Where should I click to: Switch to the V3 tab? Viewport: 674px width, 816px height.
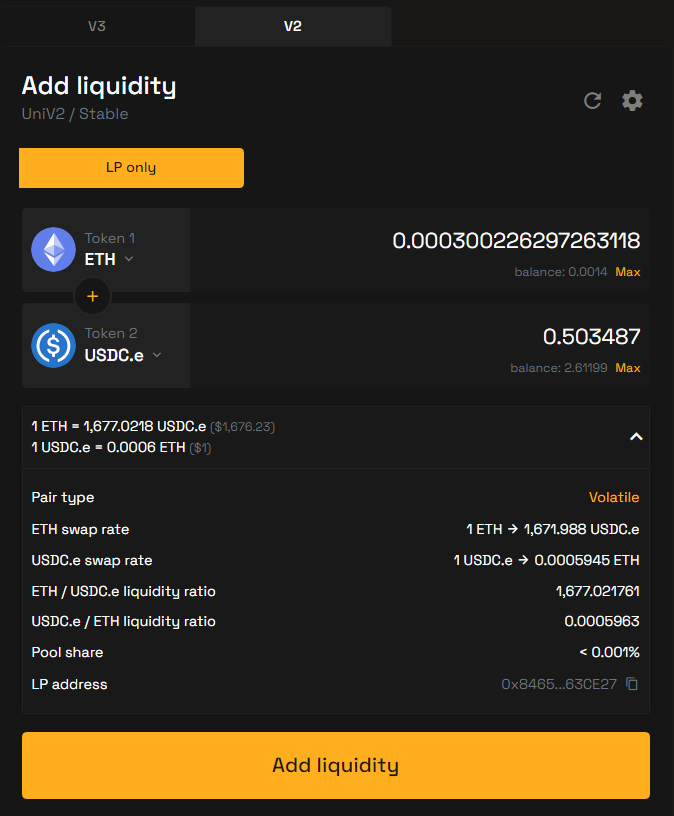click(97, 26)
